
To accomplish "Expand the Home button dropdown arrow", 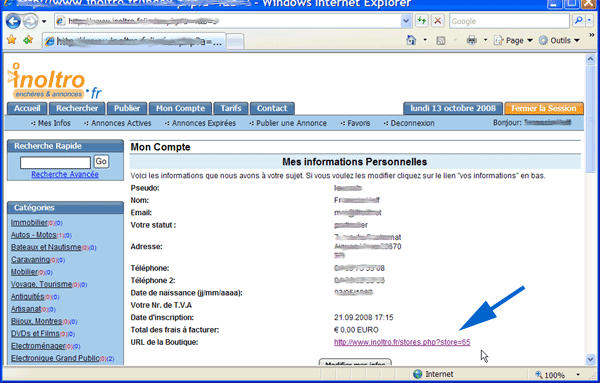I will 425,40.
